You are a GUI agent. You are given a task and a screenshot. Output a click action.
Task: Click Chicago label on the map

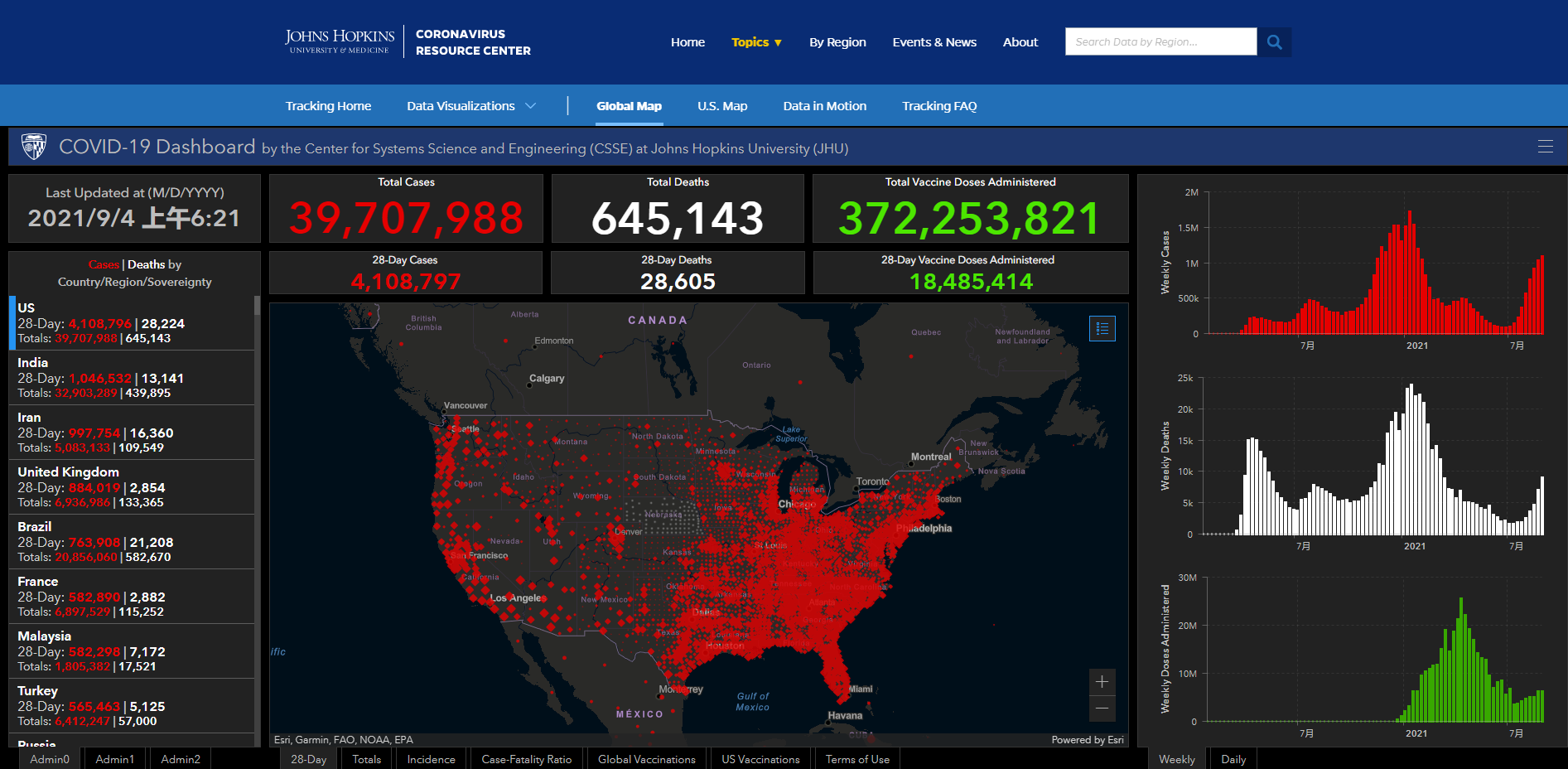797,504
